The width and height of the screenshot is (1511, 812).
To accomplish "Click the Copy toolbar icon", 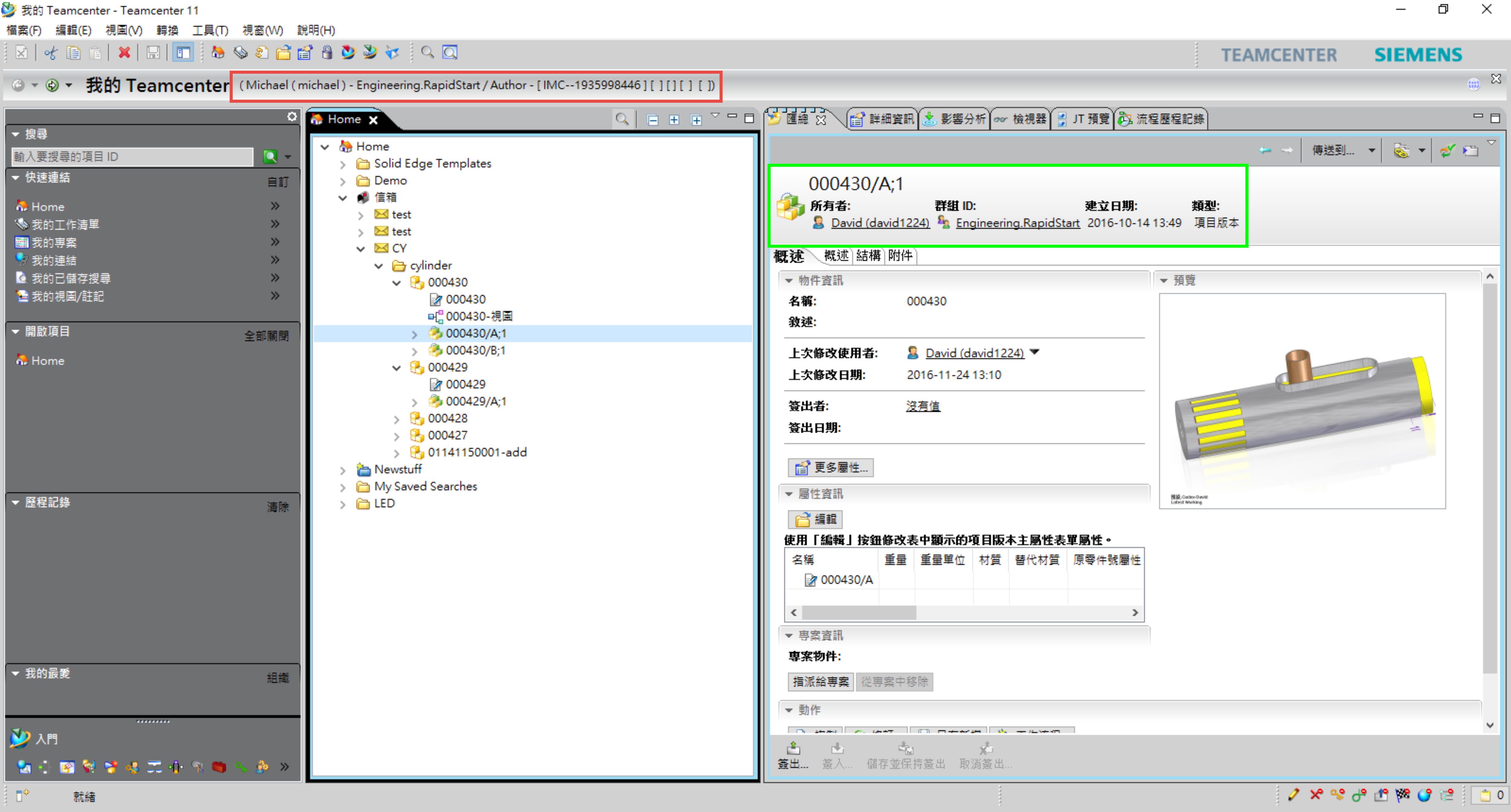I will click(73, 53).
